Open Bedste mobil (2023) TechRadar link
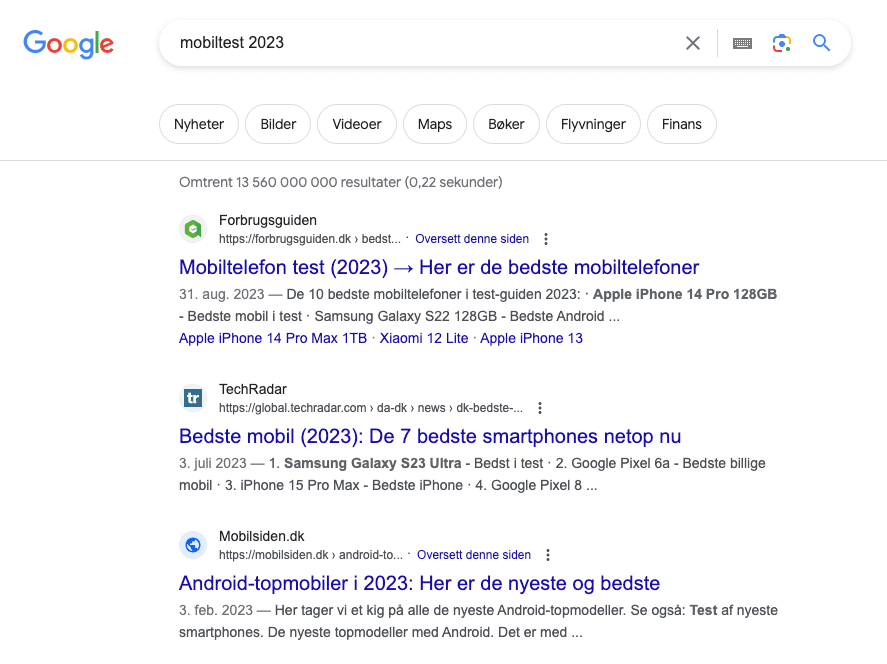Screen dimensions: 887x664 tap(430, 436)
